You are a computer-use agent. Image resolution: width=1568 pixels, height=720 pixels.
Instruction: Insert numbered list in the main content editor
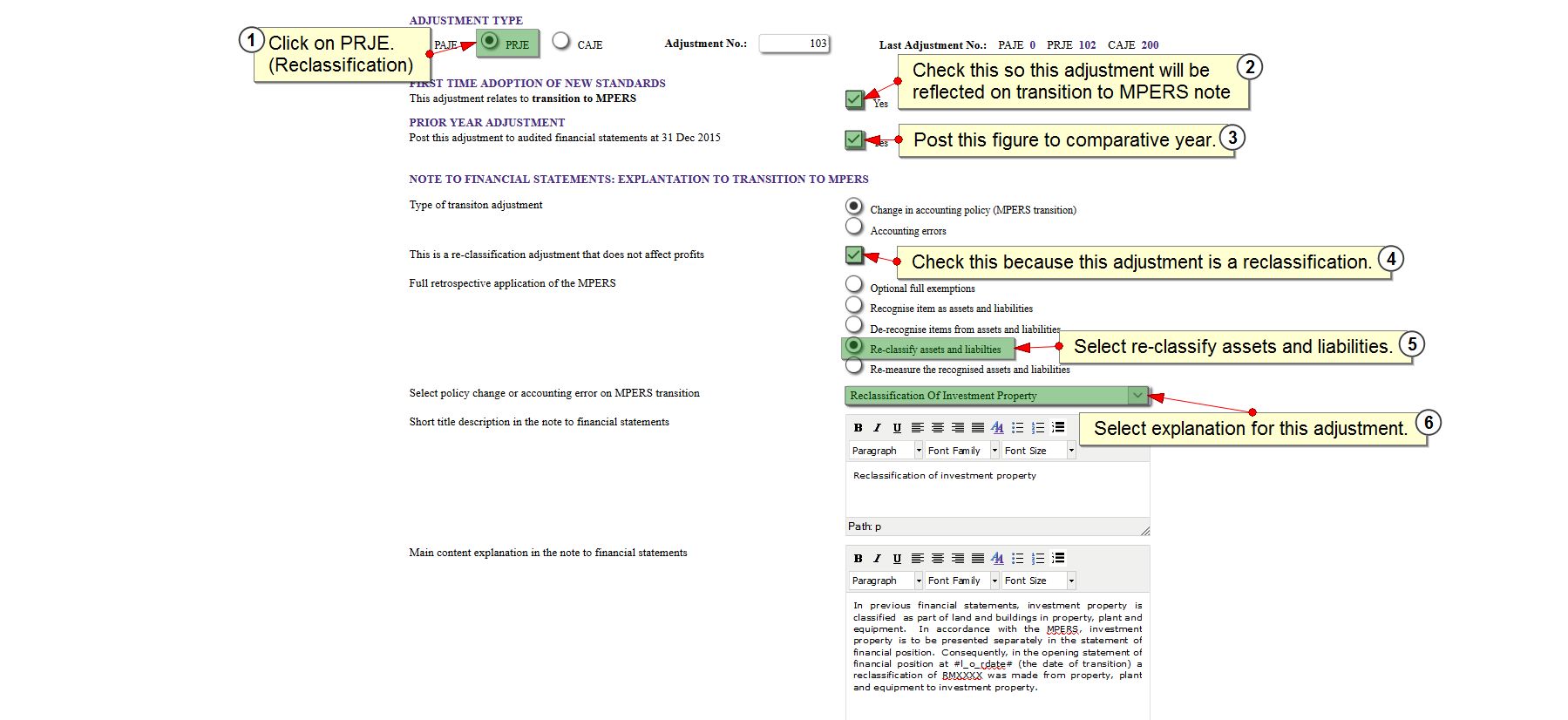click(x=1037, y=559)
